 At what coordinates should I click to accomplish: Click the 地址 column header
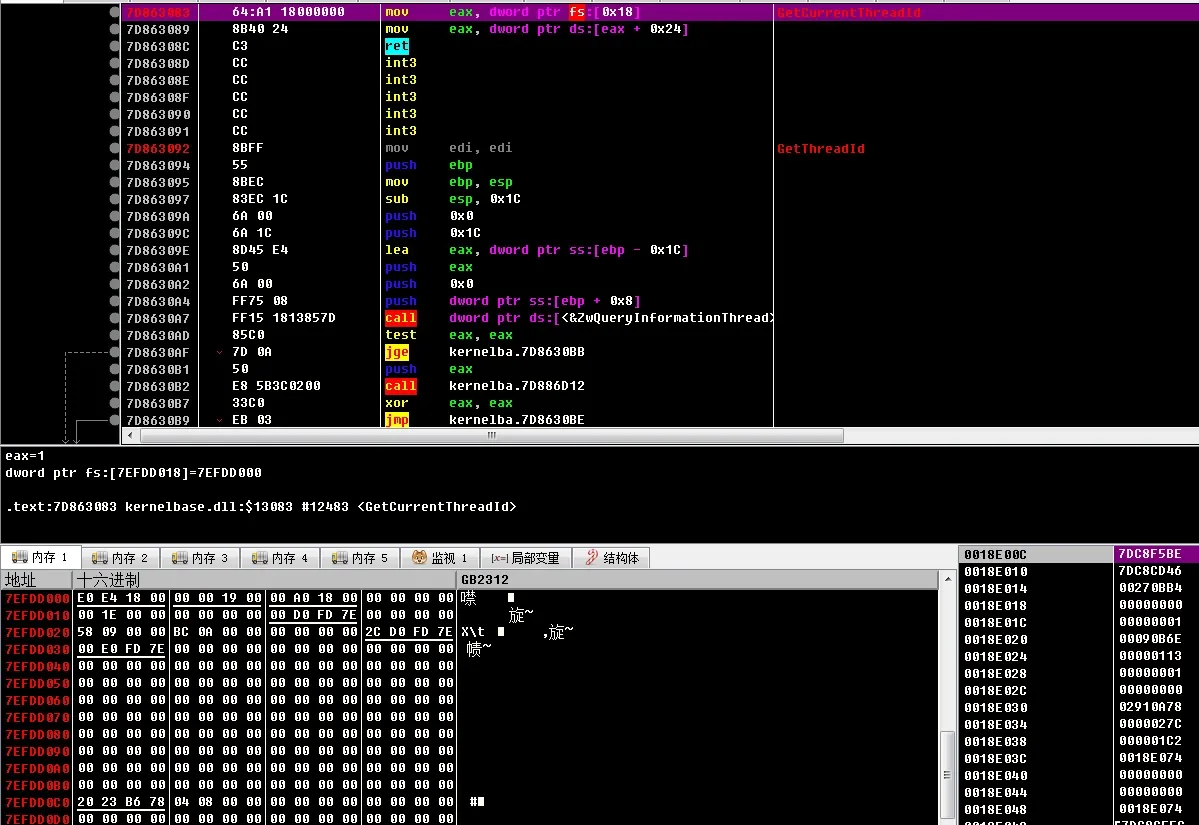[x=36, y=580]
